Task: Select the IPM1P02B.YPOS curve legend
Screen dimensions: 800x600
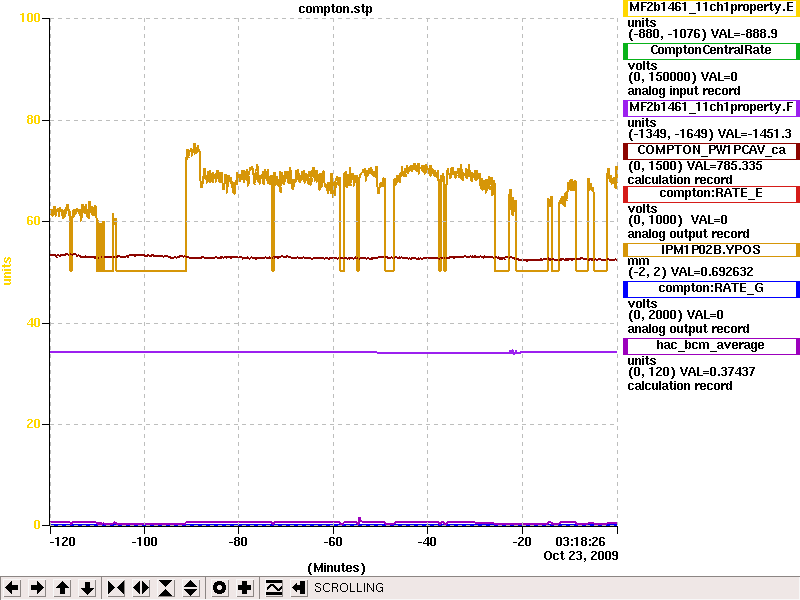Action: coord(711,250)
